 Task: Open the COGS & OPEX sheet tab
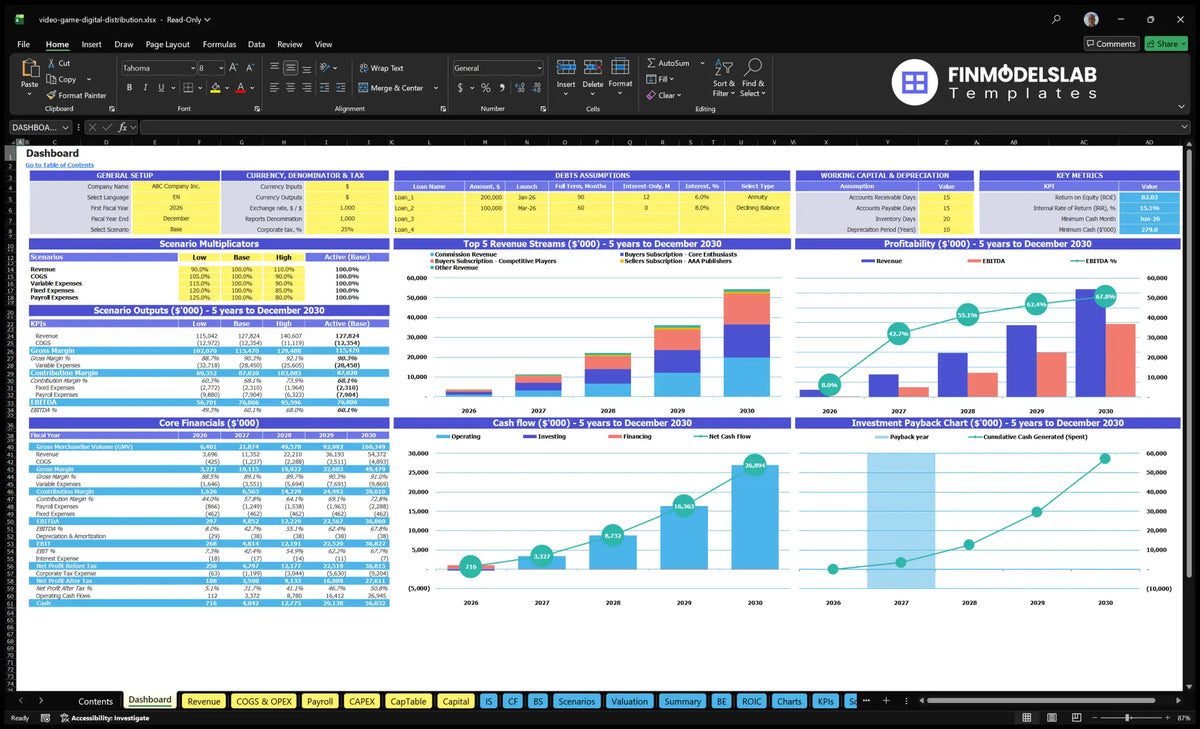[x=264, y=701]
